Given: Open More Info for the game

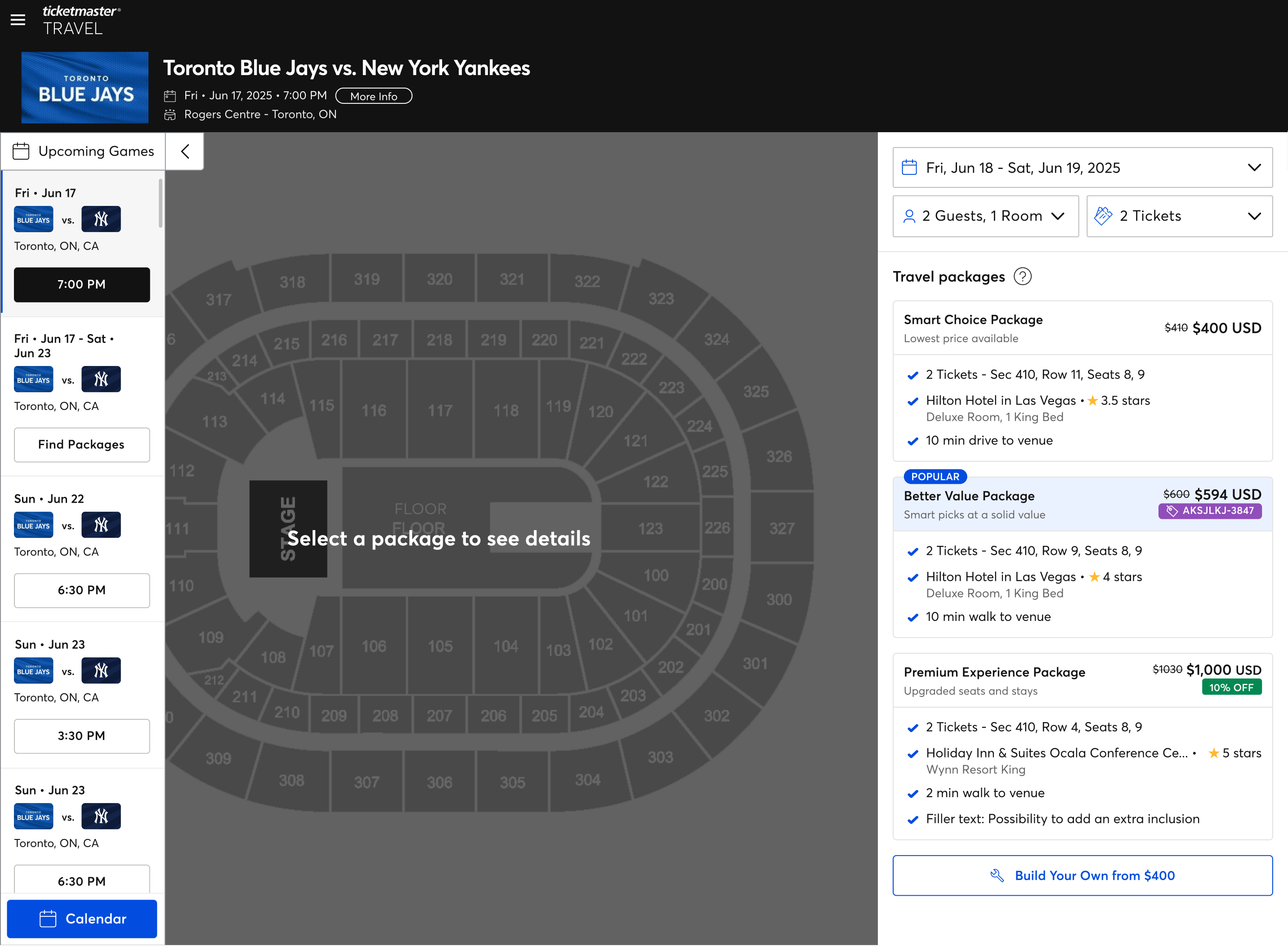Looking at the screenshot, I should pyautogui.click(x=373, y=96).
